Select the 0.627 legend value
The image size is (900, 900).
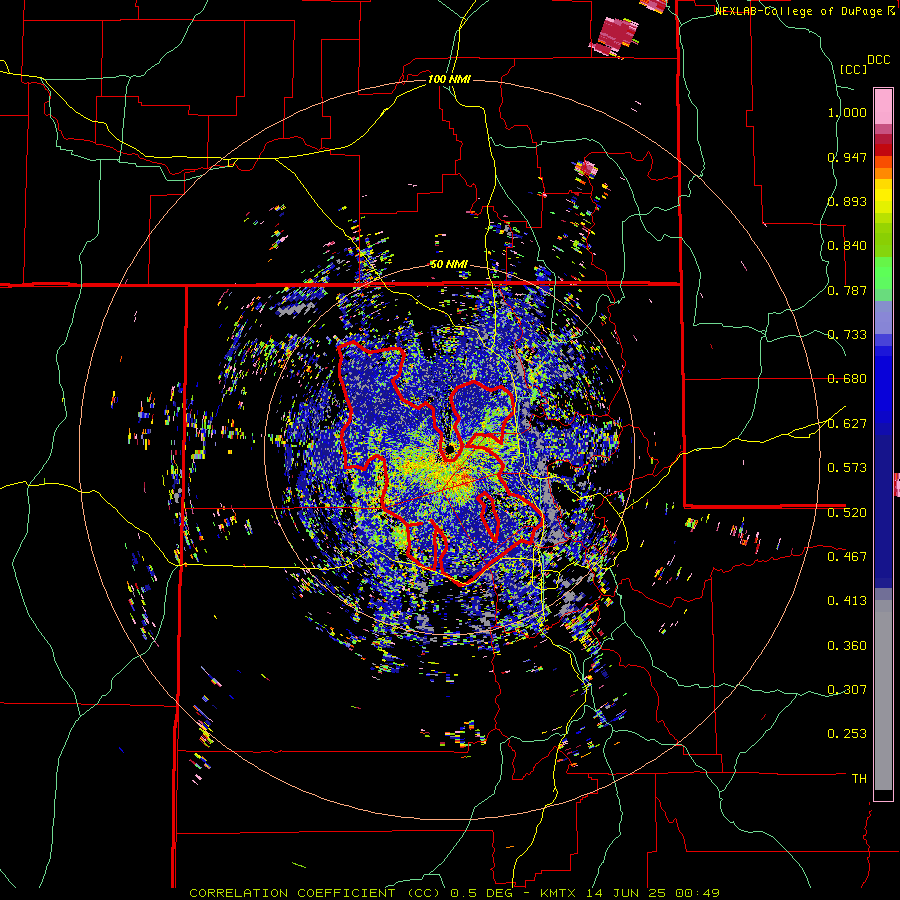coord(847,424)
